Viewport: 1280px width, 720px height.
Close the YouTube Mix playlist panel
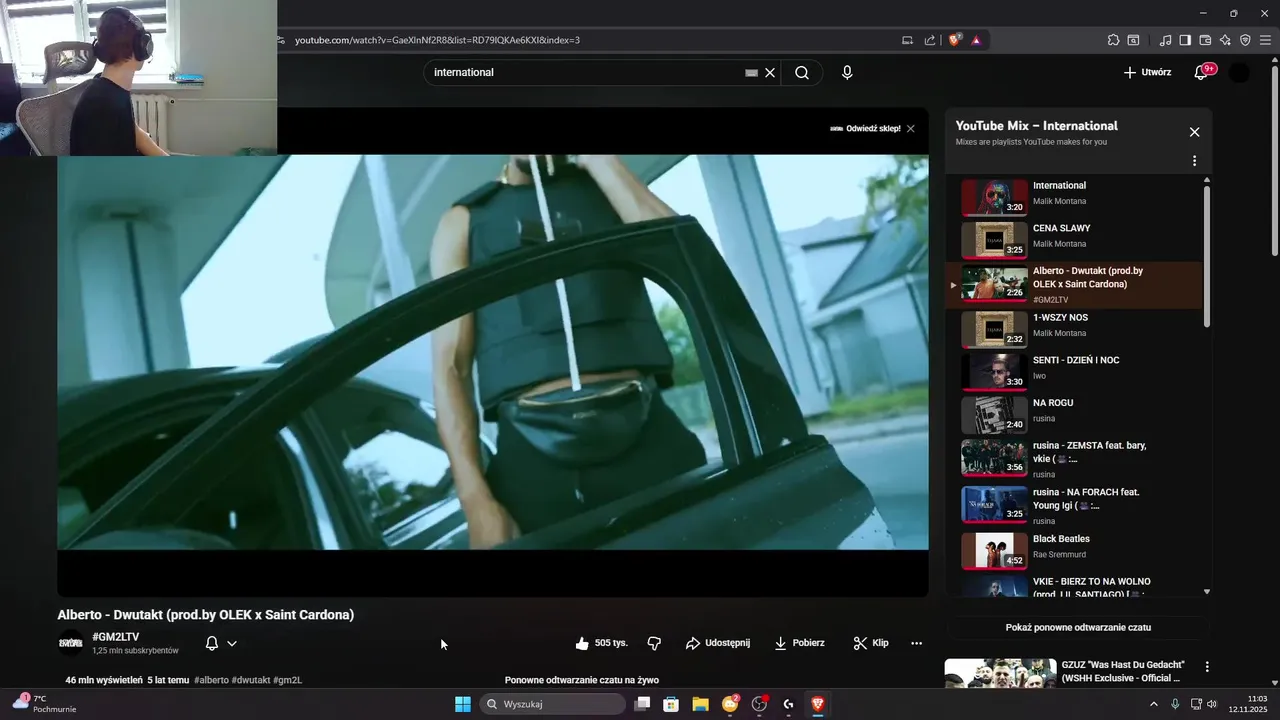1194,132
